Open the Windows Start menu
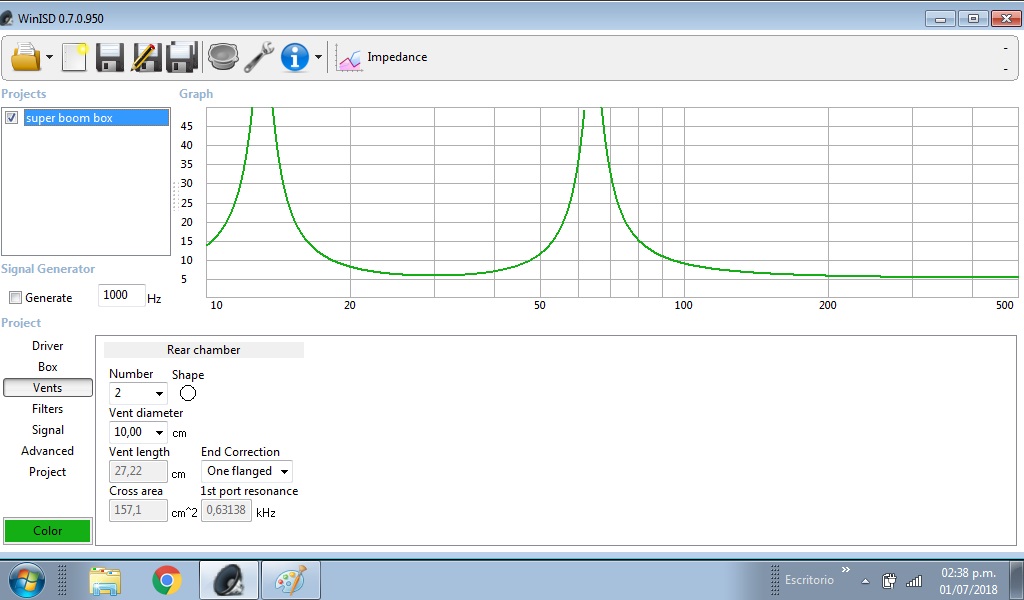Screen dimensions: 1024x600 27,580
